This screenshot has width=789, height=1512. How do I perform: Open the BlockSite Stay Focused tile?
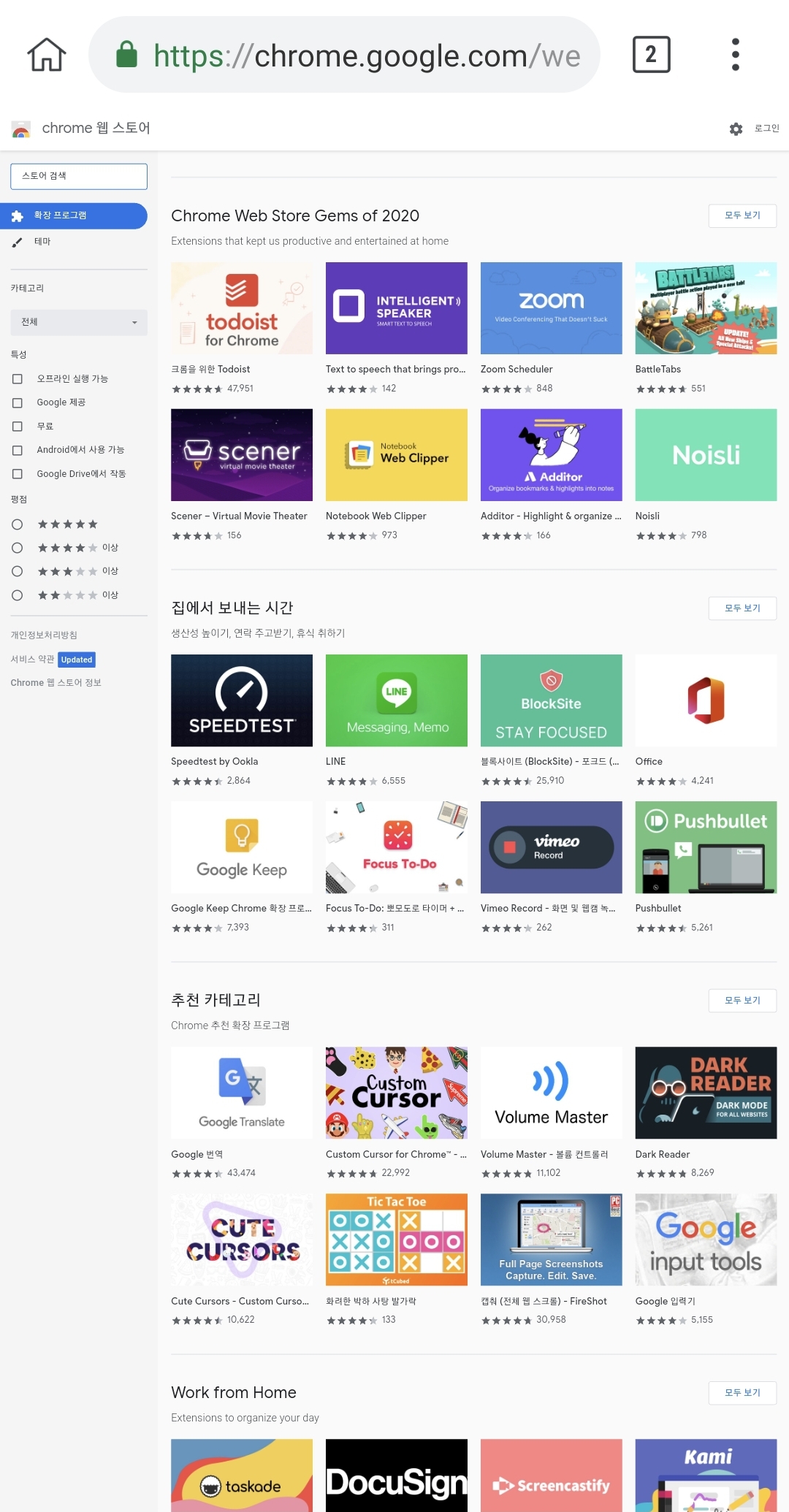552,700
